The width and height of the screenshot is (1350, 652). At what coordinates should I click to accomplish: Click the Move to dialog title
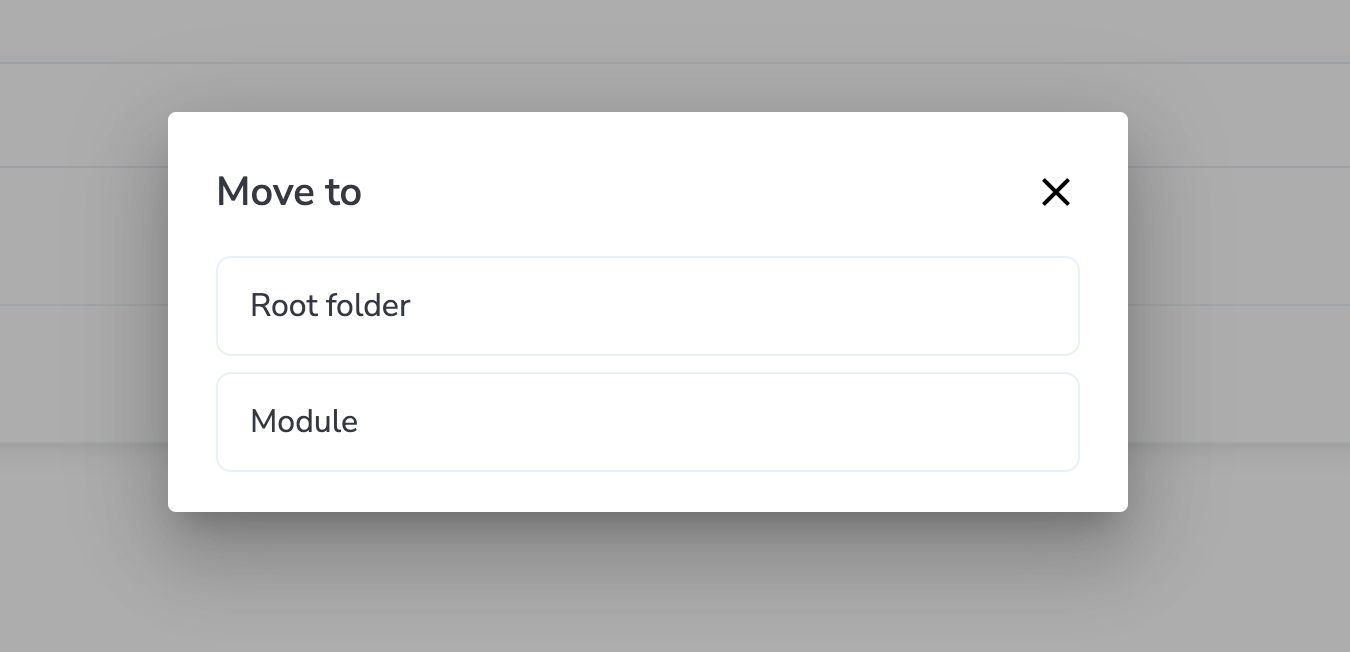(x=289, y=192)
